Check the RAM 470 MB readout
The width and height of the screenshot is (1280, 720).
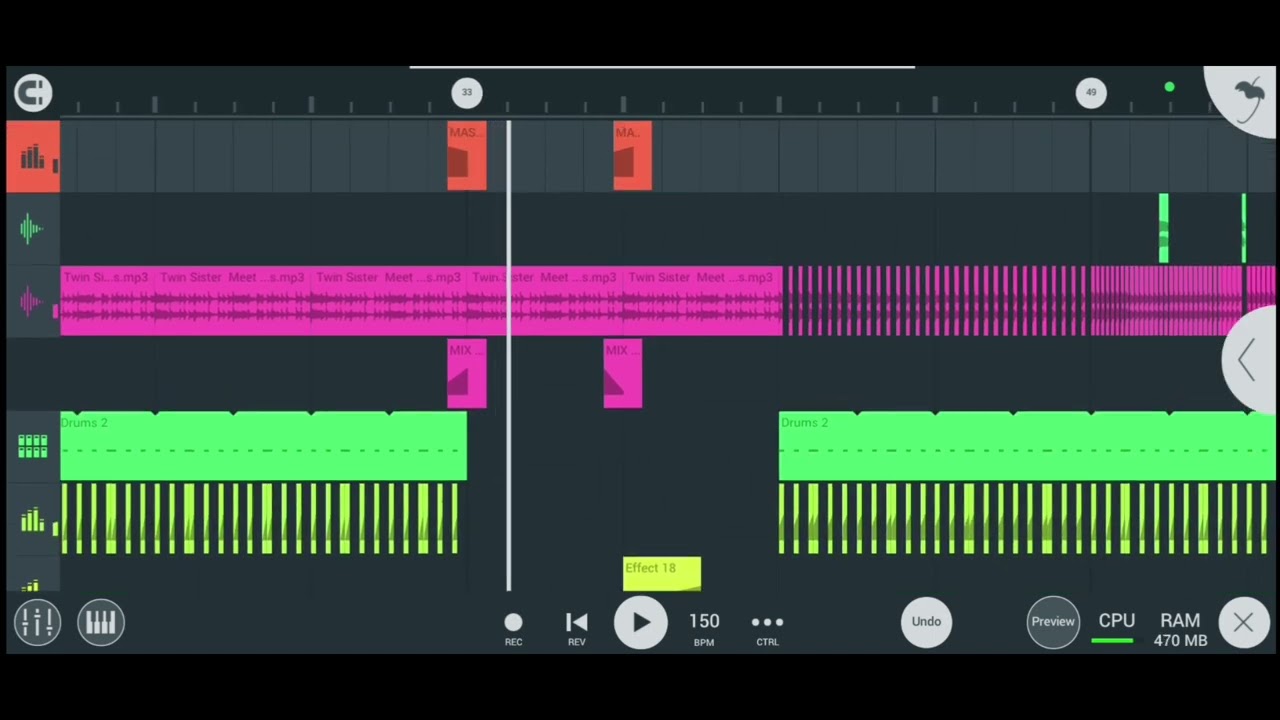coord(1180,630)
